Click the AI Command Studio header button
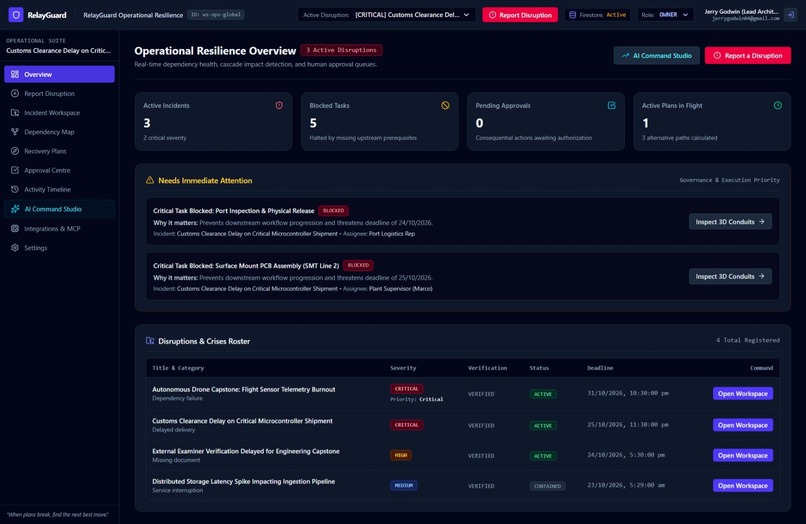This screenshot has height=524, width=806. pyautogui.click(x=656, y=56)
